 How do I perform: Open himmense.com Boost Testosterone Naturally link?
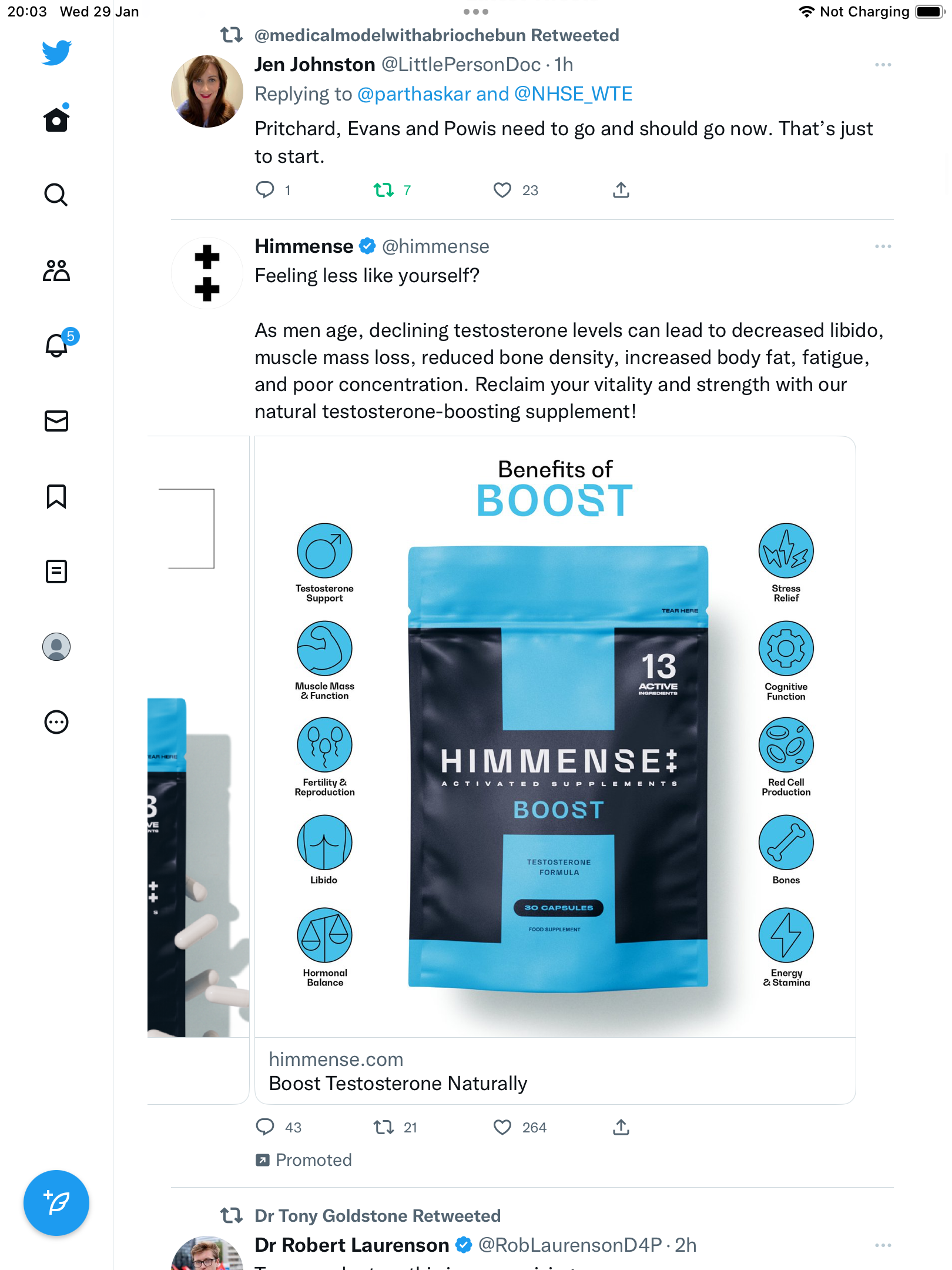tap(555, 1071)
